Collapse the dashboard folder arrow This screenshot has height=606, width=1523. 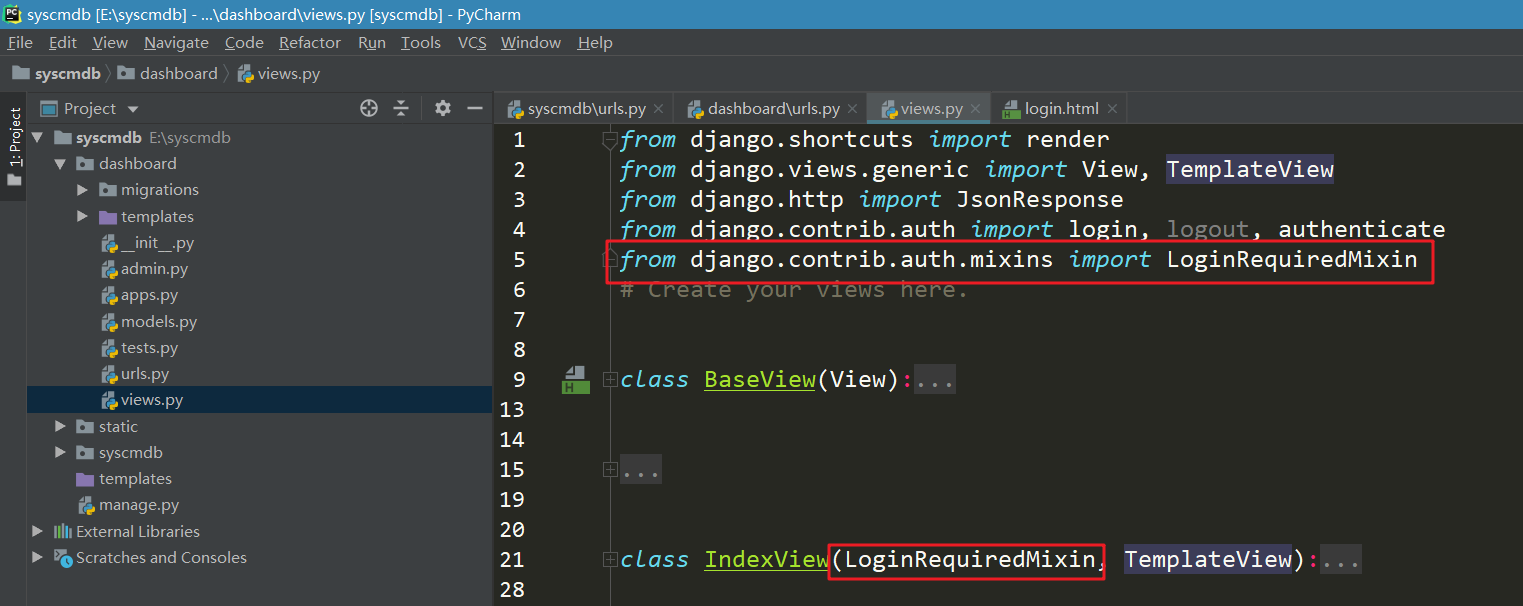[60, 164]
